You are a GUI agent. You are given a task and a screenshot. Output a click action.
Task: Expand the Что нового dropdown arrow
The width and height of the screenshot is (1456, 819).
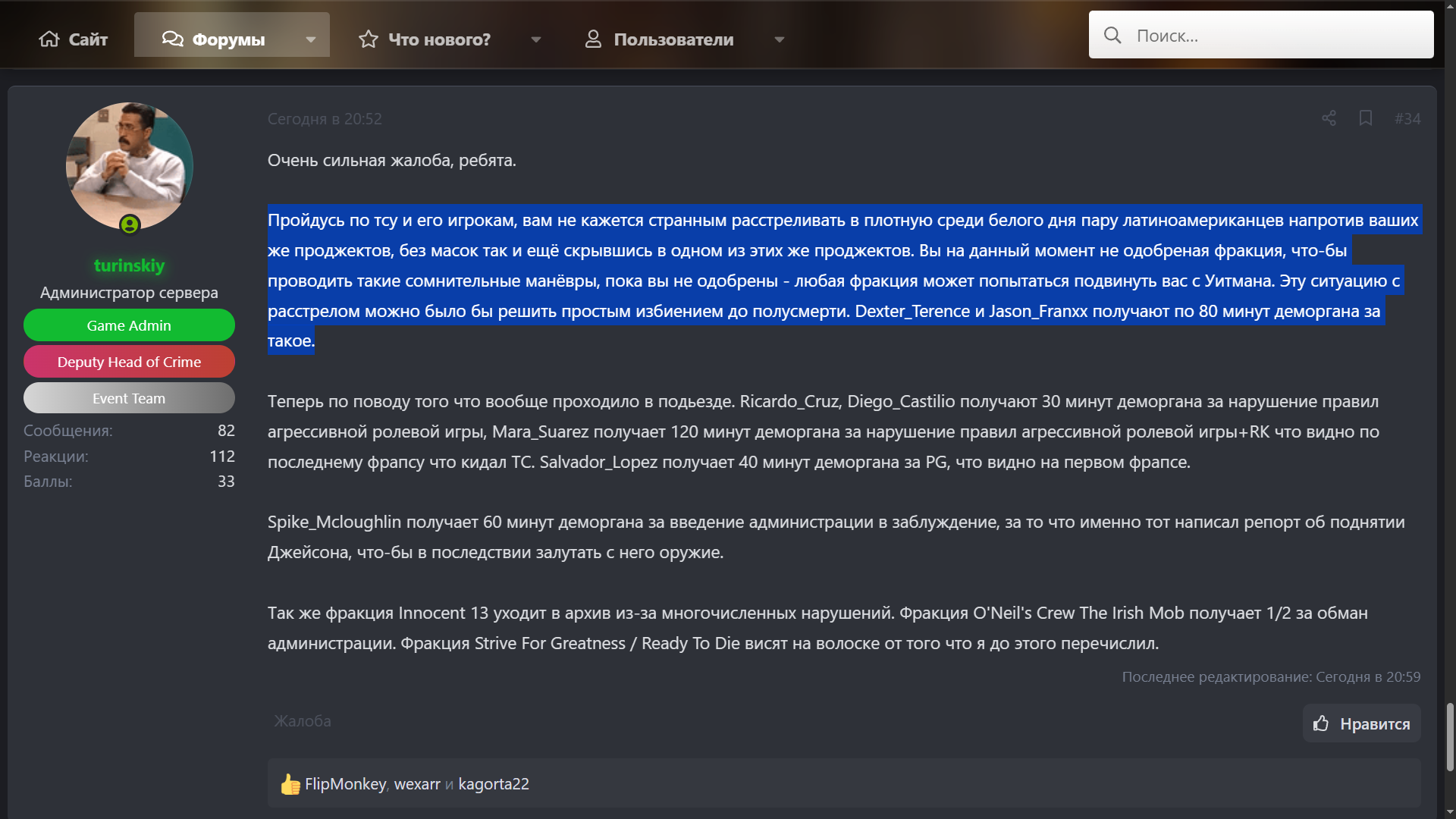click(x=536, y=39)
